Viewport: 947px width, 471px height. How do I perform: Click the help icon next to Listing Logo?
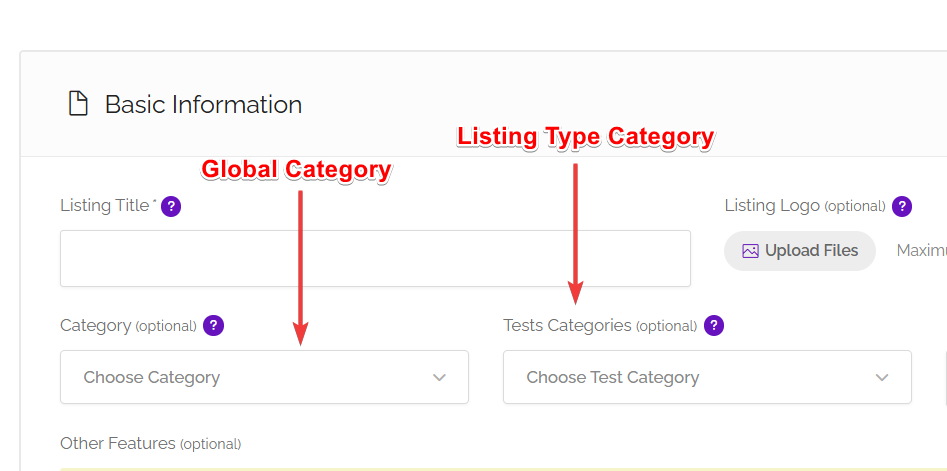pos(902,207)
